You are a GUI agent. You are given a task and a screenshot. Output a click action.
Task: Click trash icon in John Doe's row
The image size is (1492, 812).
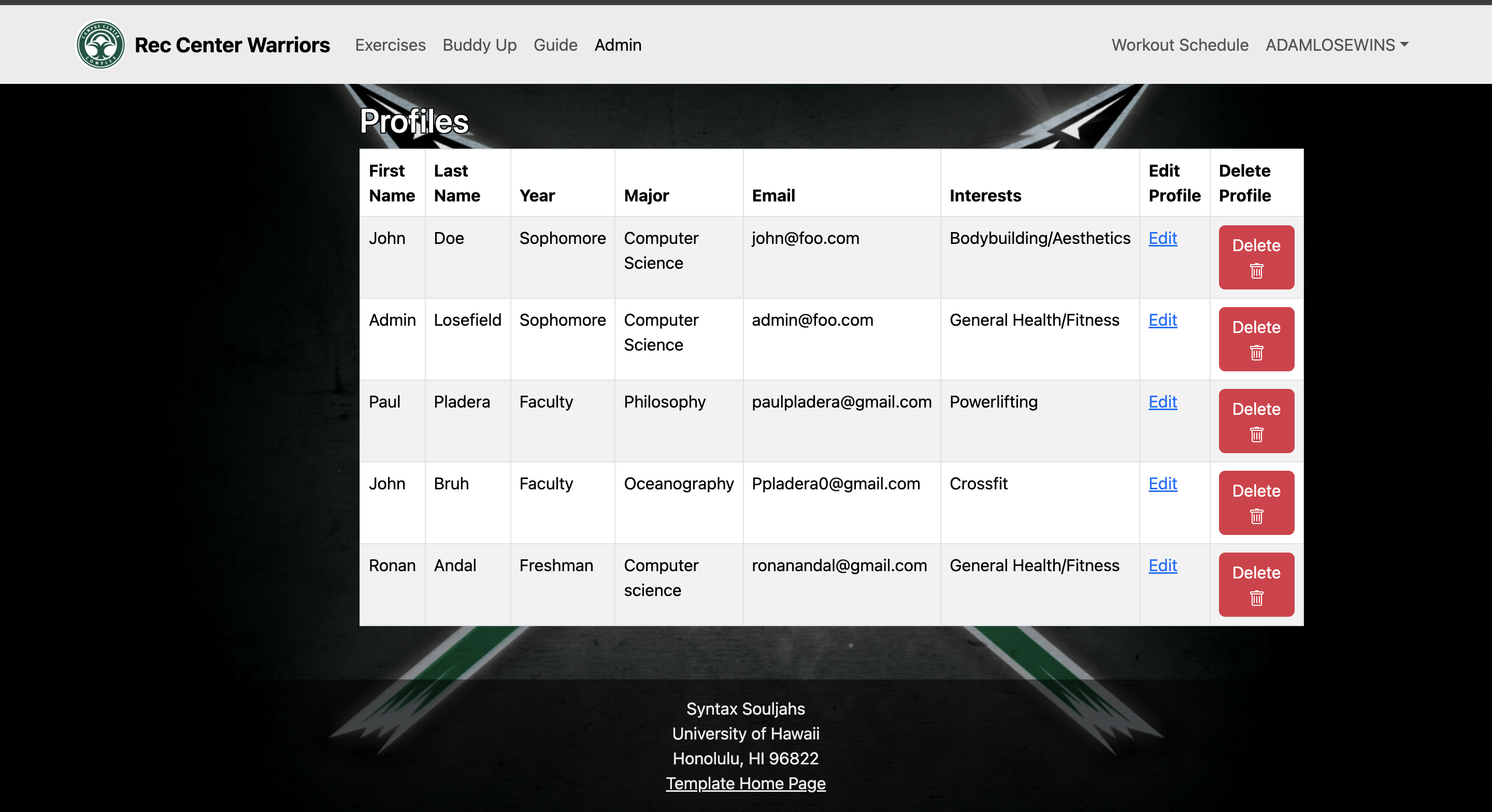coord(1256,271)
